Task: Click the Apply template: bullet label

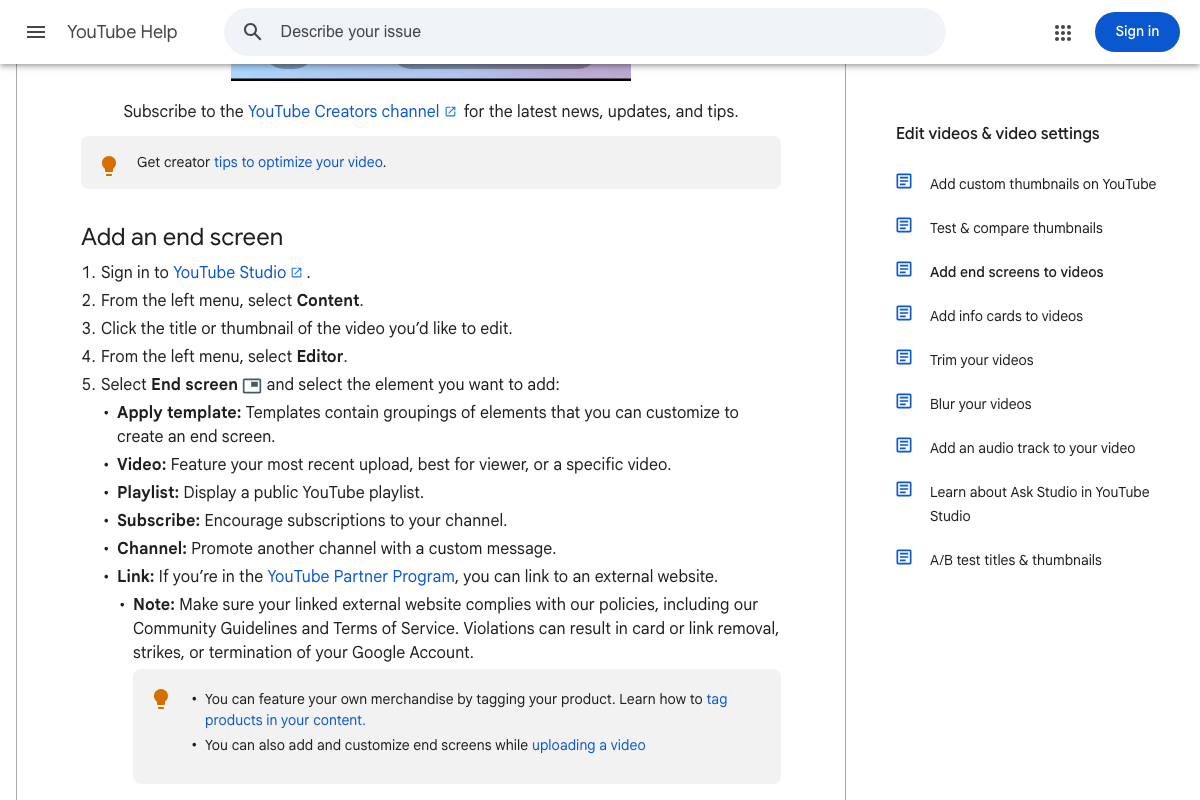Action: pos(179,412)
